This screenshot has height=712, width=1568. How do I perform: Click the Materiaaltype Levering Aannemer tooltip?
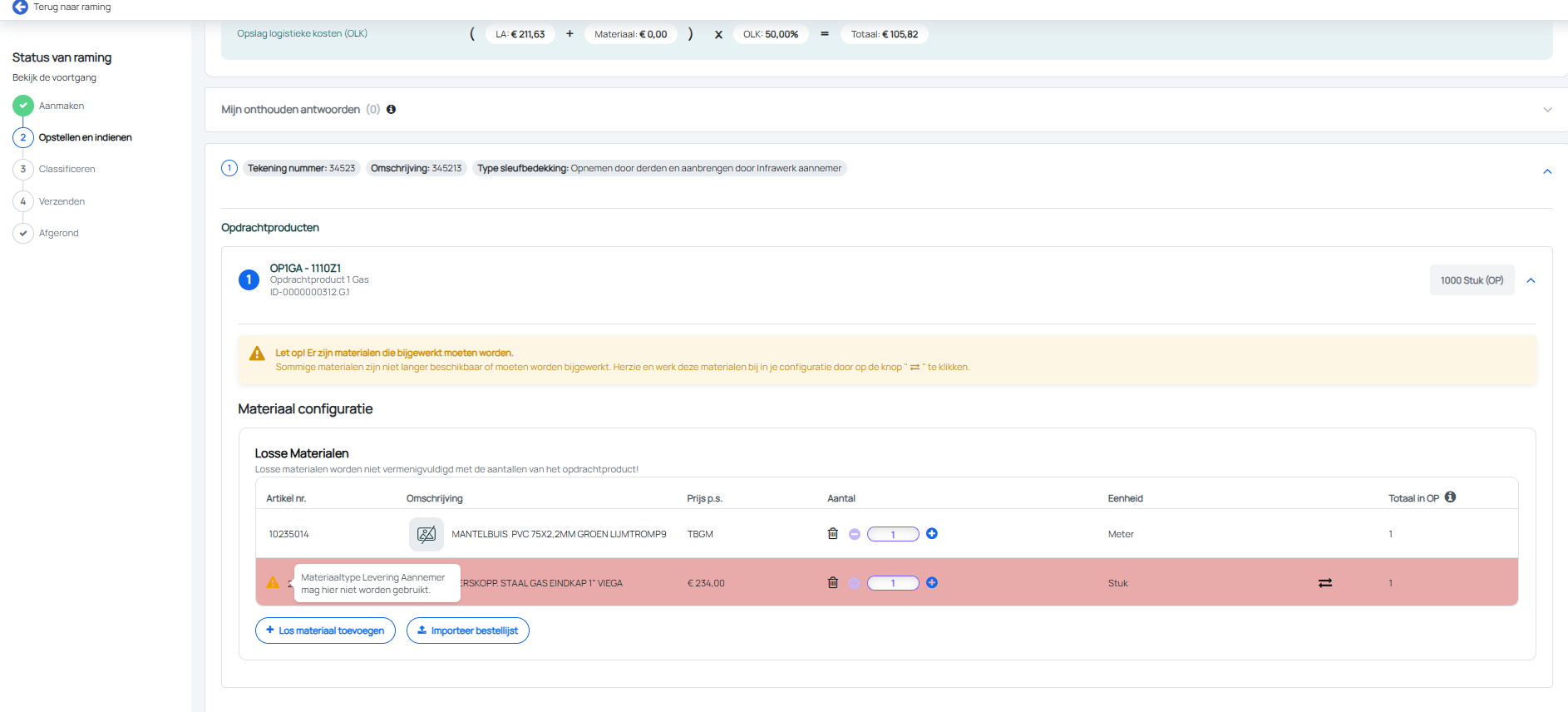pyautogui.click(x=377, y=583)
